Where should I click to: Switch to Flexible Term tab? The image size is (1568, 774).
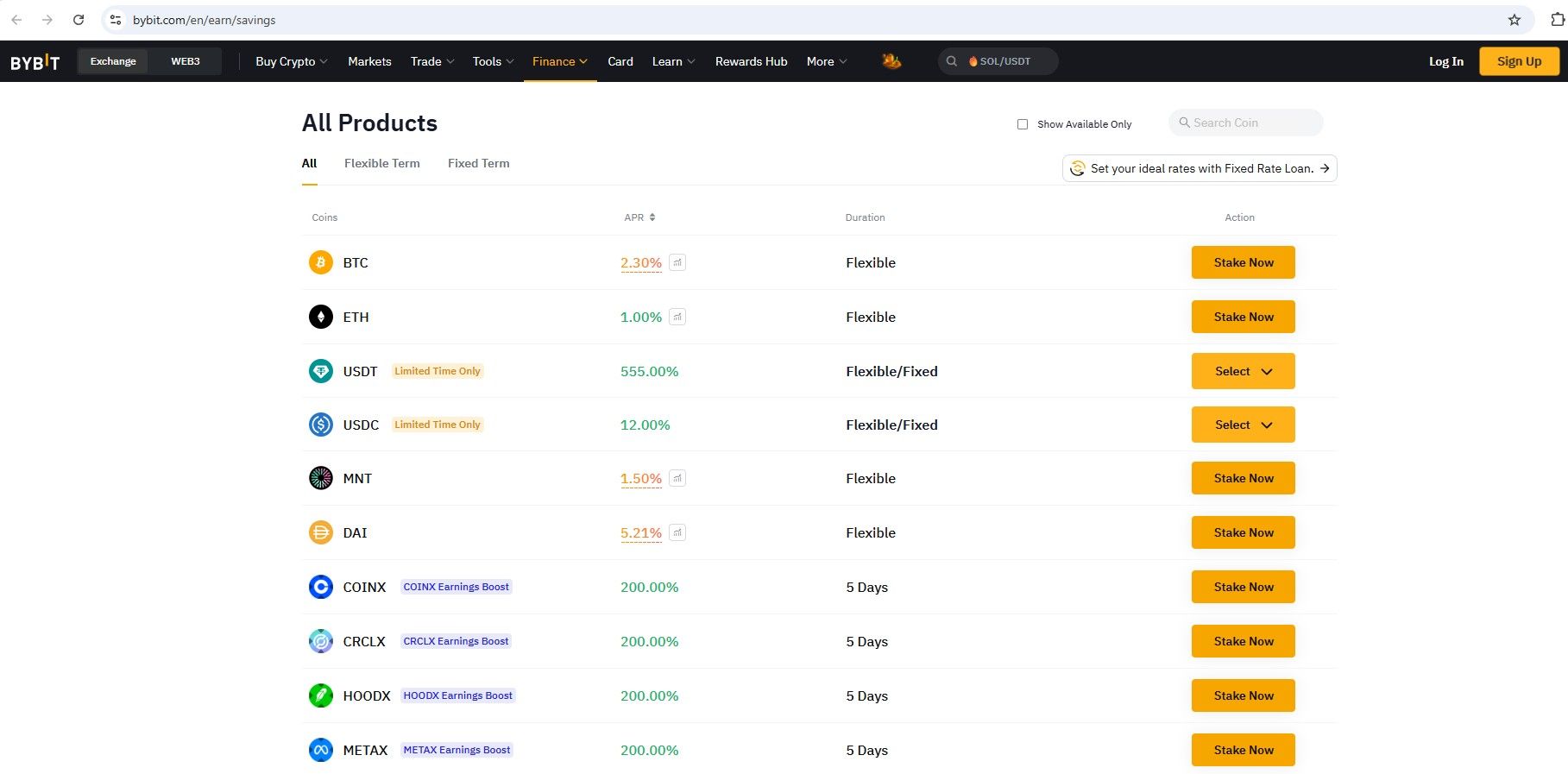[381, 163]
